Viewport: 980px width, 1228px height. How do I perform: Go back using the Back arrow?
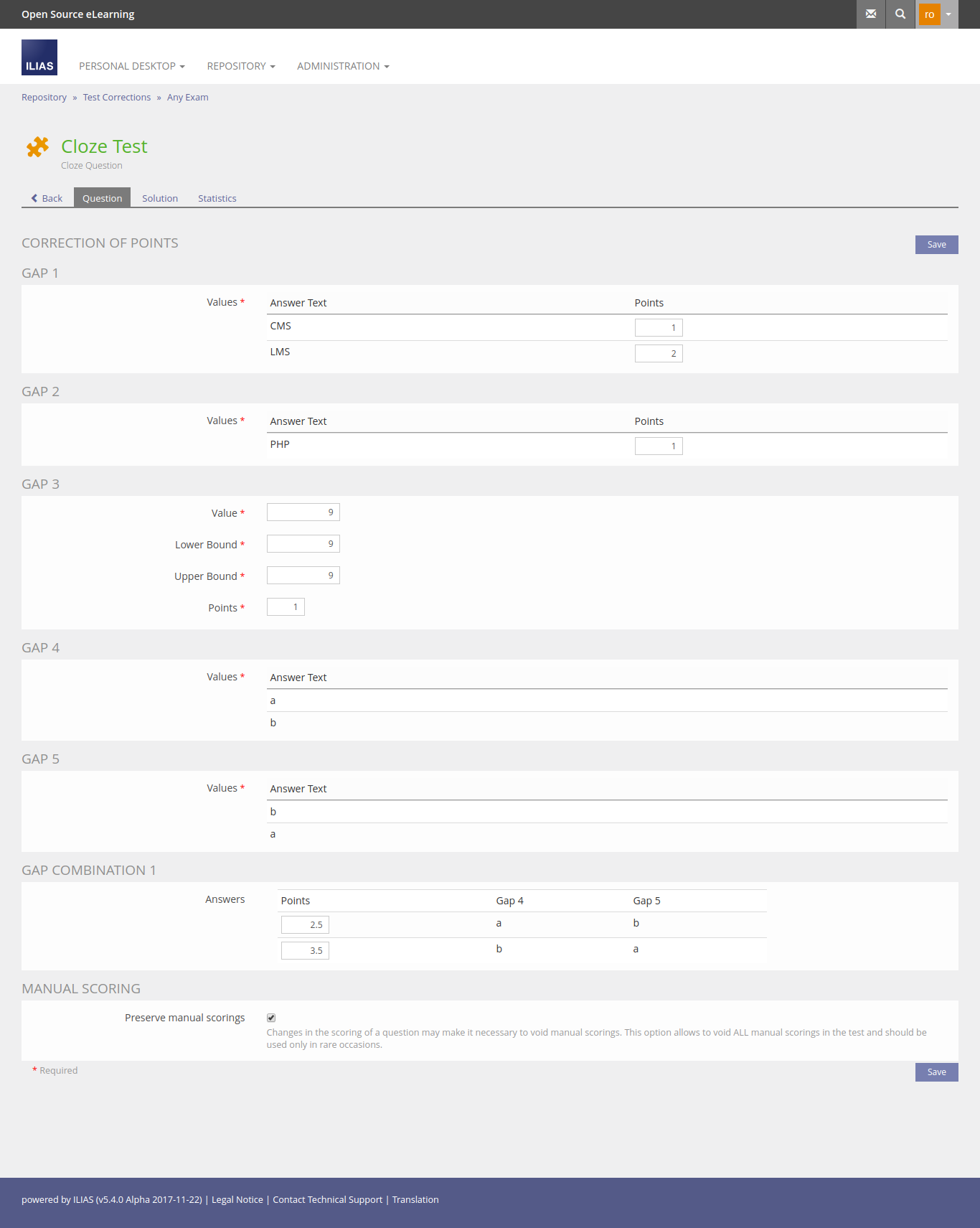tap(47, 199)
